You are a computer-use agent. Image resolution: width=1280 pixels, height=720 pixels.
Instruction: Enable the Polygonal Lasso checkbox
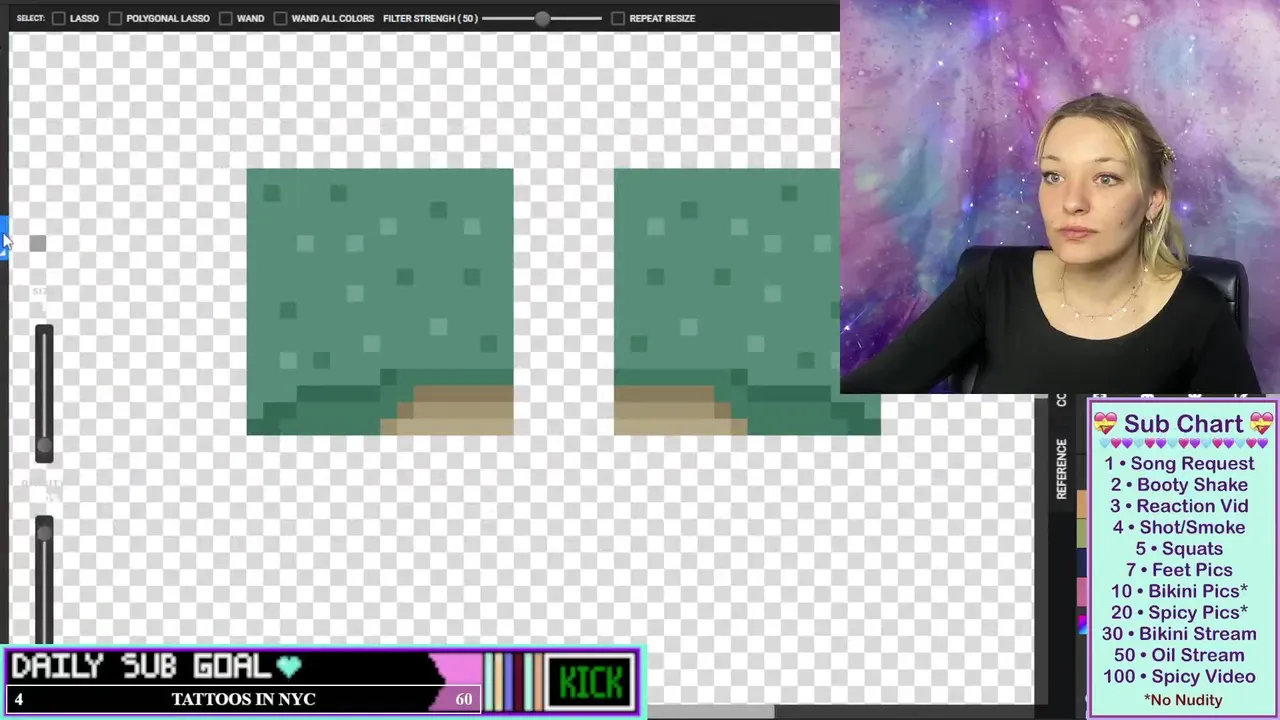[x=115, y=18]
